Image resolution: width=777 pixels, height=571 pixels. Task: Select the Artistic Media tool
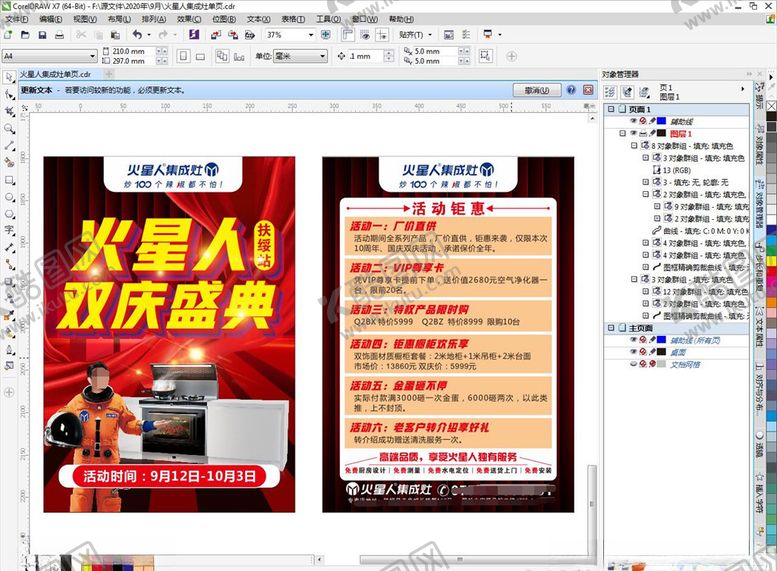(x=9, y=163)
